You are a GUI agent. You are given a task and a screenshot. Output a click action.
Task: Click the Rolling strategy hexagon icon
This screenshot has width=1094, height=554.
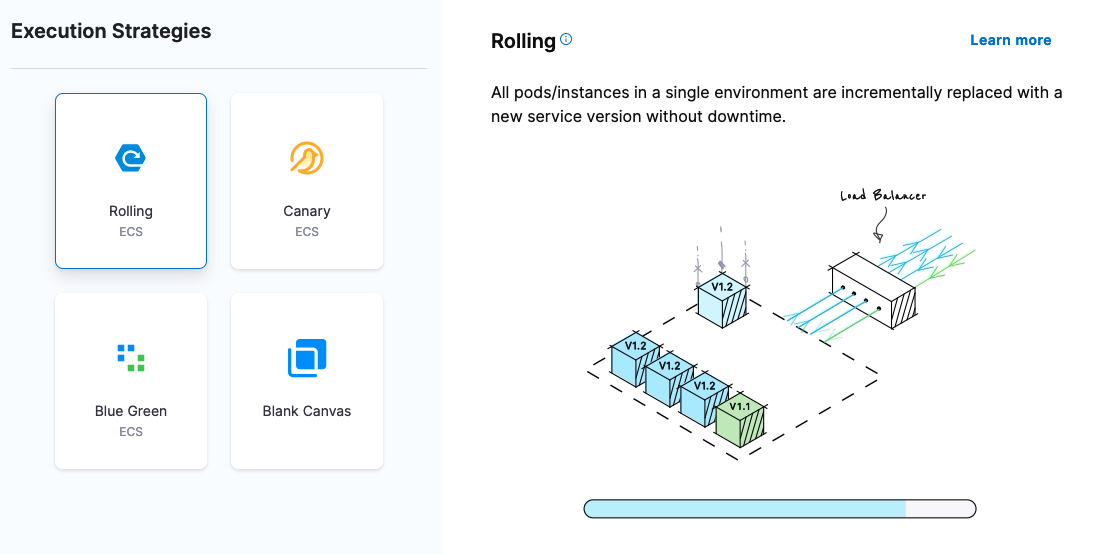[x=131, y=158]
